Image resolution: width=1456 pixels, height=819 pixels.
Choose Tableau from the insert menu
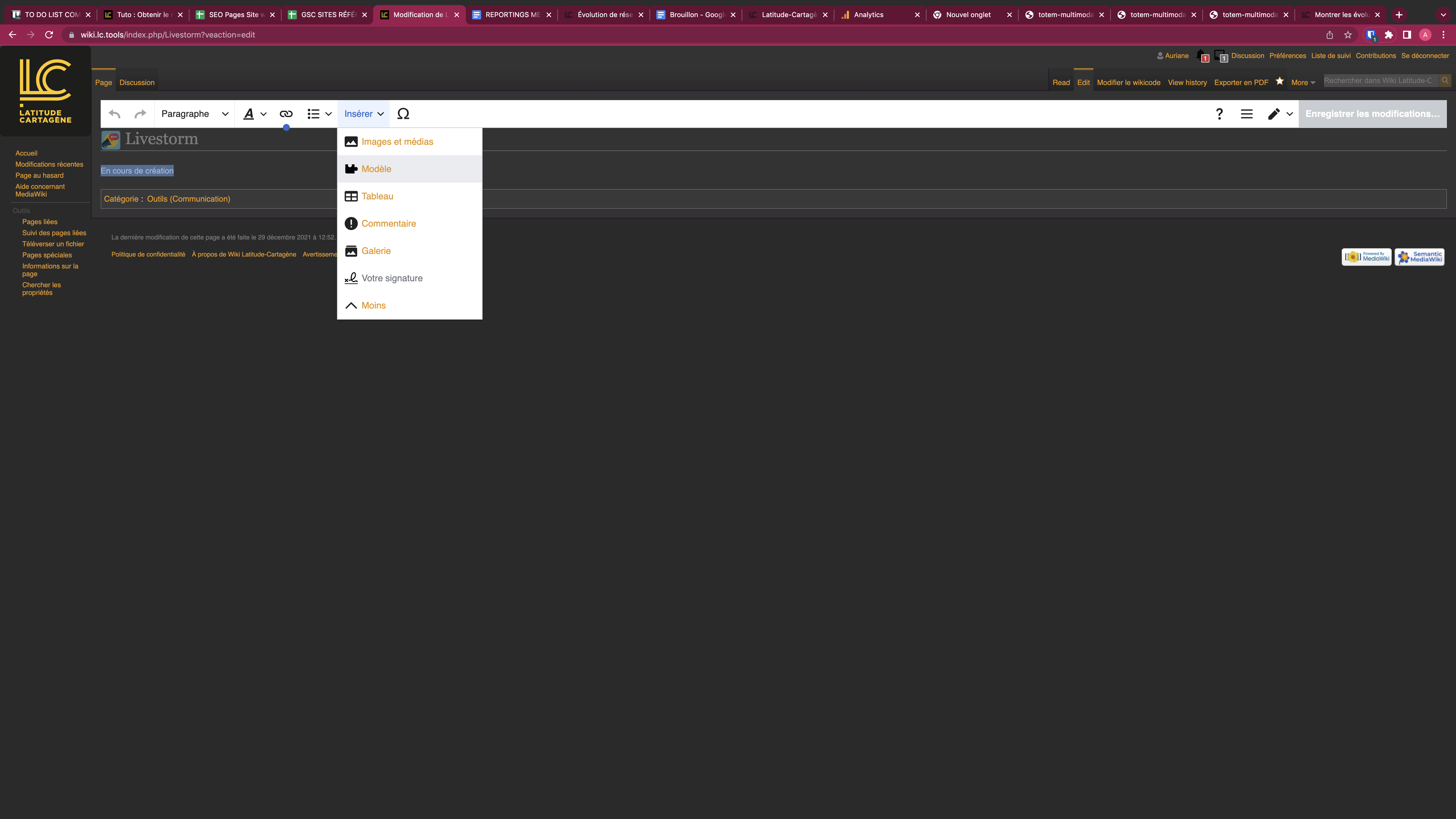377,196
